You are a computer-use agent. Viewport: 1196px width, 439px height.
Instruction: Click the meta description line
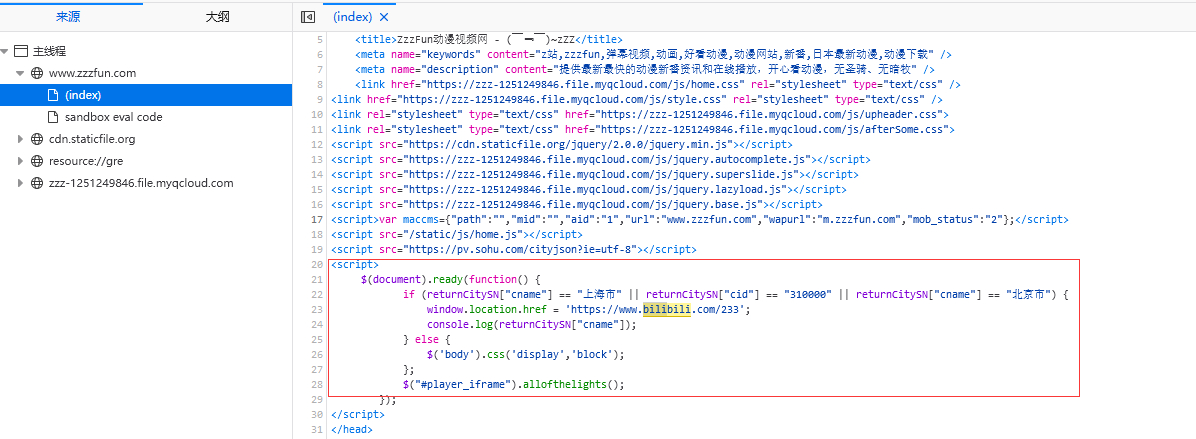pyautogui.click(x=644, y=69)
